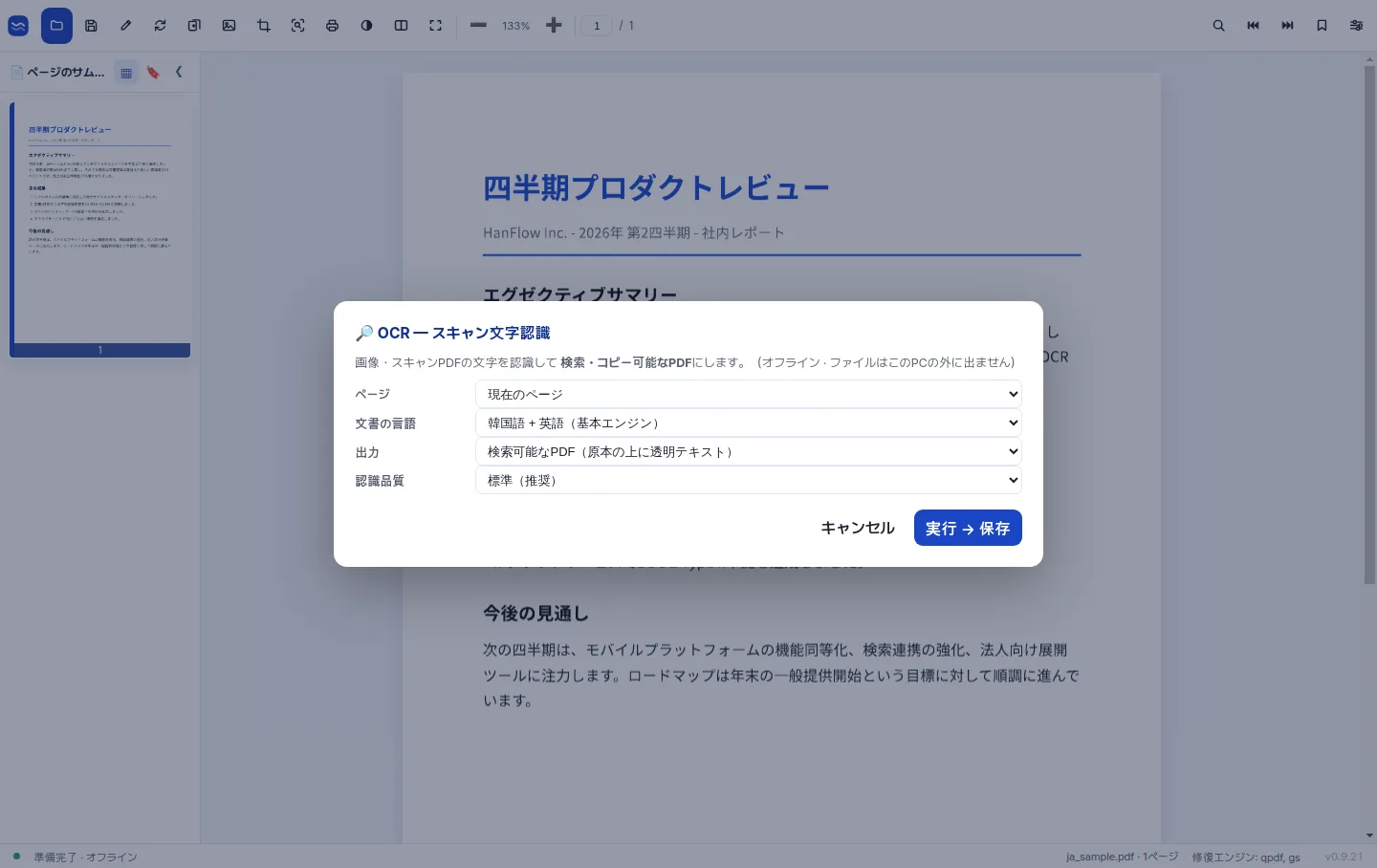Zoom in with the plus icon
Image resolution: width=1377 pixels, height=868 pixels.
(x=554, y=26)
